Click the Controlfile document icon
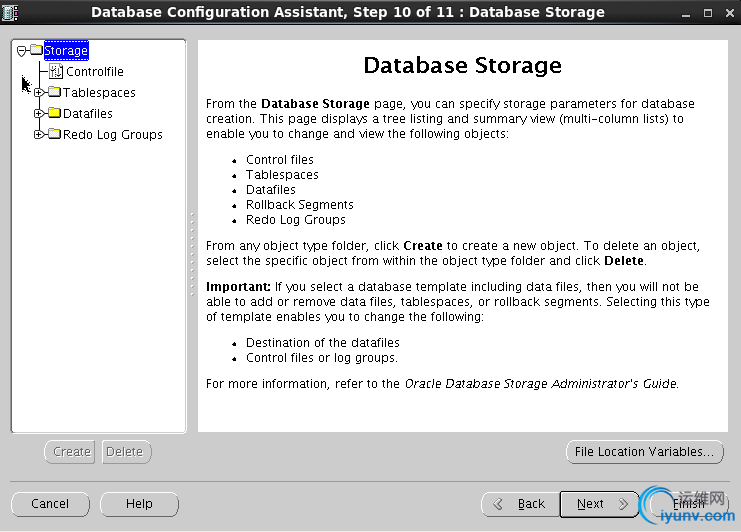741x532 pixels. [56, 72]
